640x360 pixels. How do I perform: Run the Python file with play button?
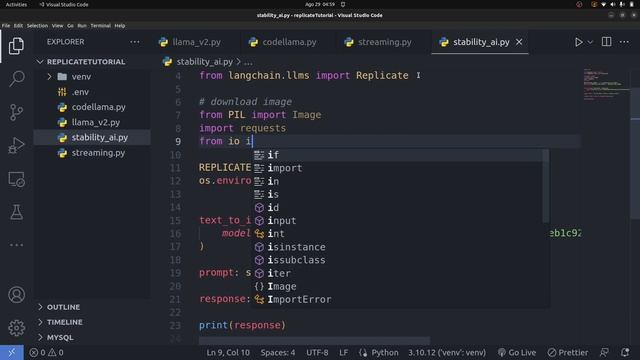pyautogui.click(x=578, y=42)
